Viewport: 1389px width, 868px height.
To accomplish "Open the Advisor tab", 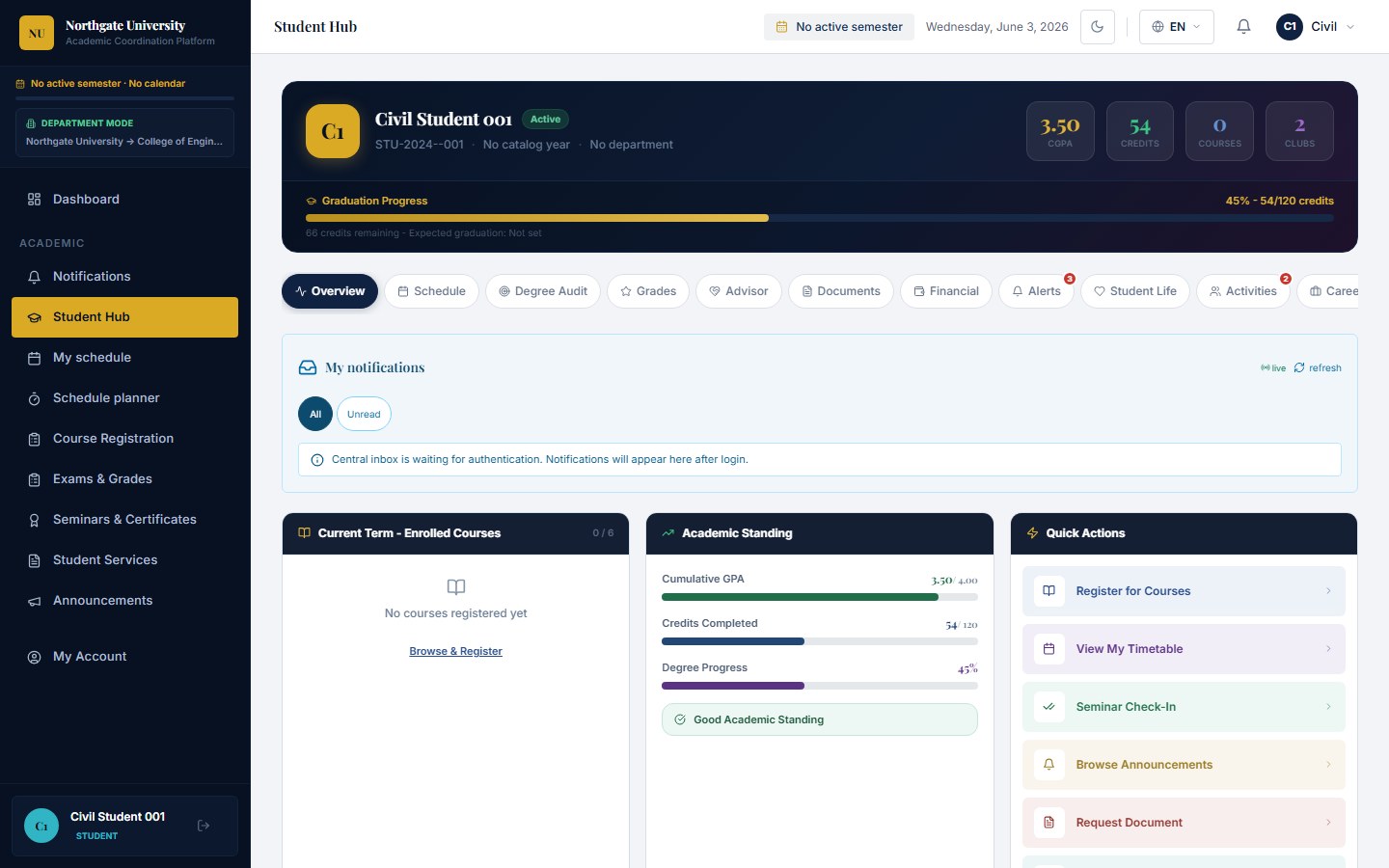I will pos(739,291).
